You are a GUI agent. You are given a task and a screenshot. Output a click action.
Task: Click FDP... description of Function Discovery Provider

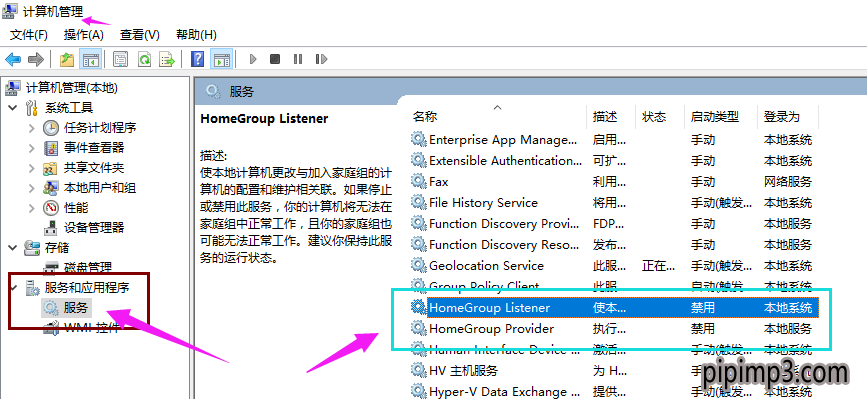point(609,223)
